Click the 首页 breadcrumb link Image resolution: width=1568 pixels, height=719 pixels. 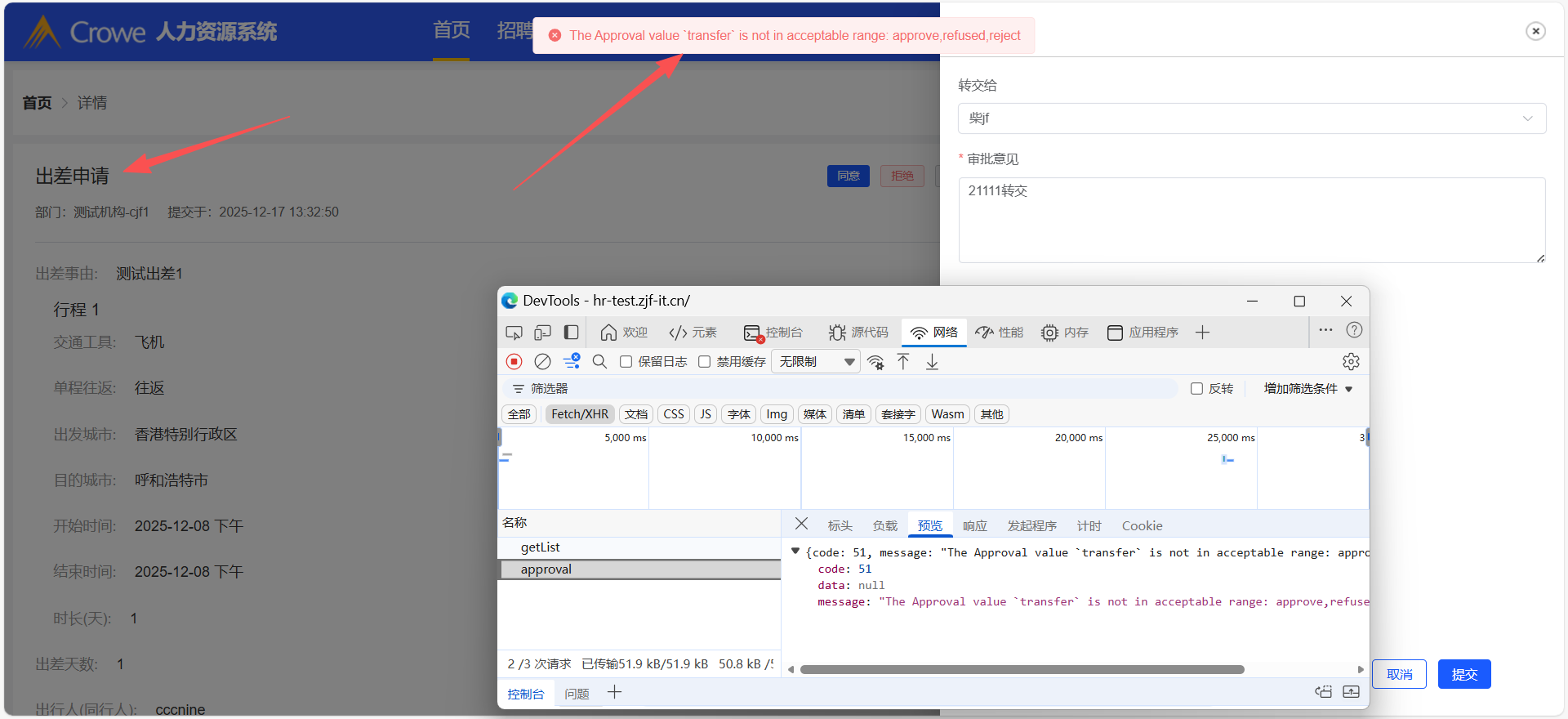37,103
